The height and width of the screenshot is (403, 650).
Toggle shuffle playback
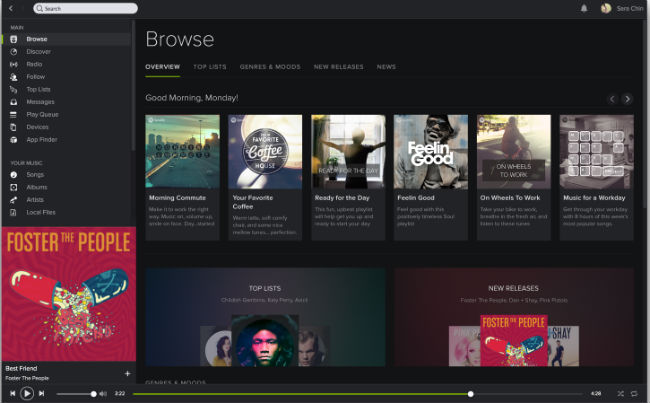pyautogui.click(x=621, y=393)
